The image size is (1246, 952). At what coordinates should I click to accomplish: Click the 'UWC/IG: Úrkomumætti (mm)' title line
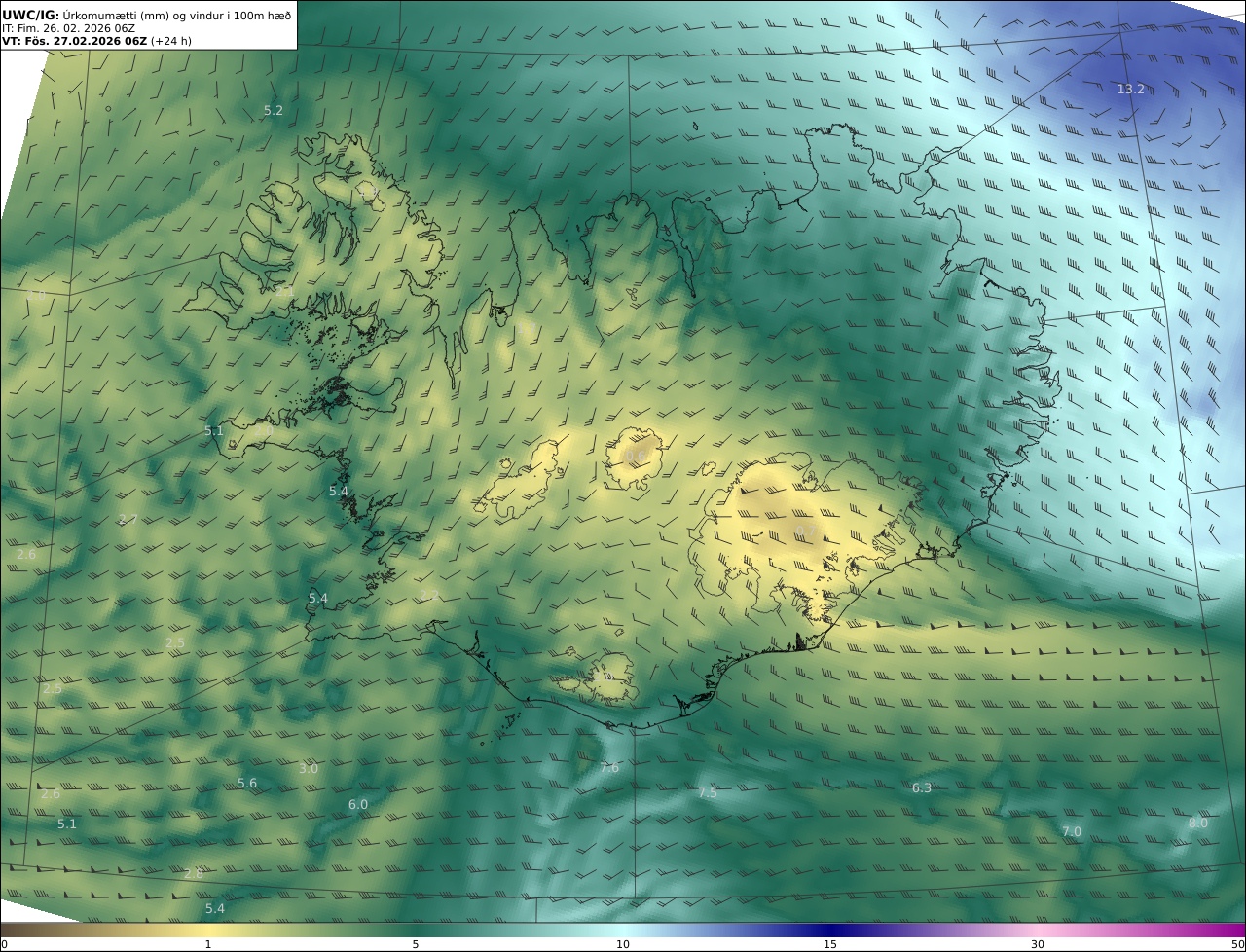coord(146,16)
